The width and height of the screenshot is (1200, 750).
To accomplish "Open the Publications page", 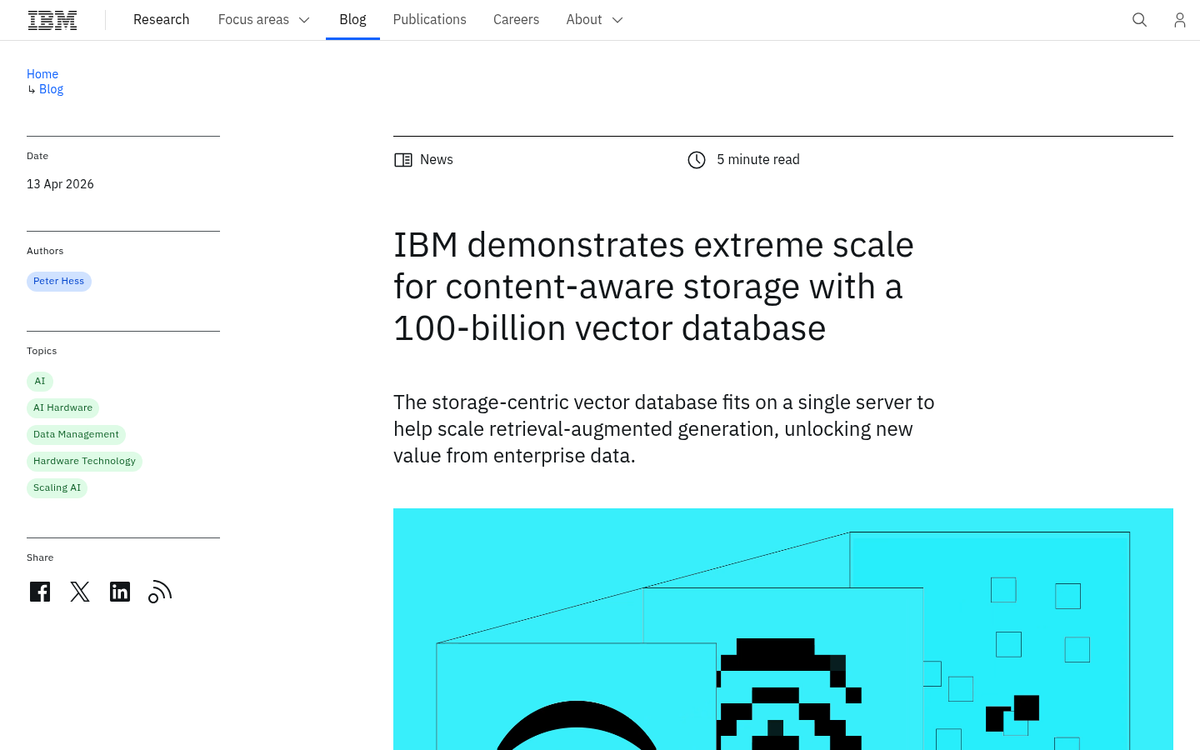I will [430, 20].
